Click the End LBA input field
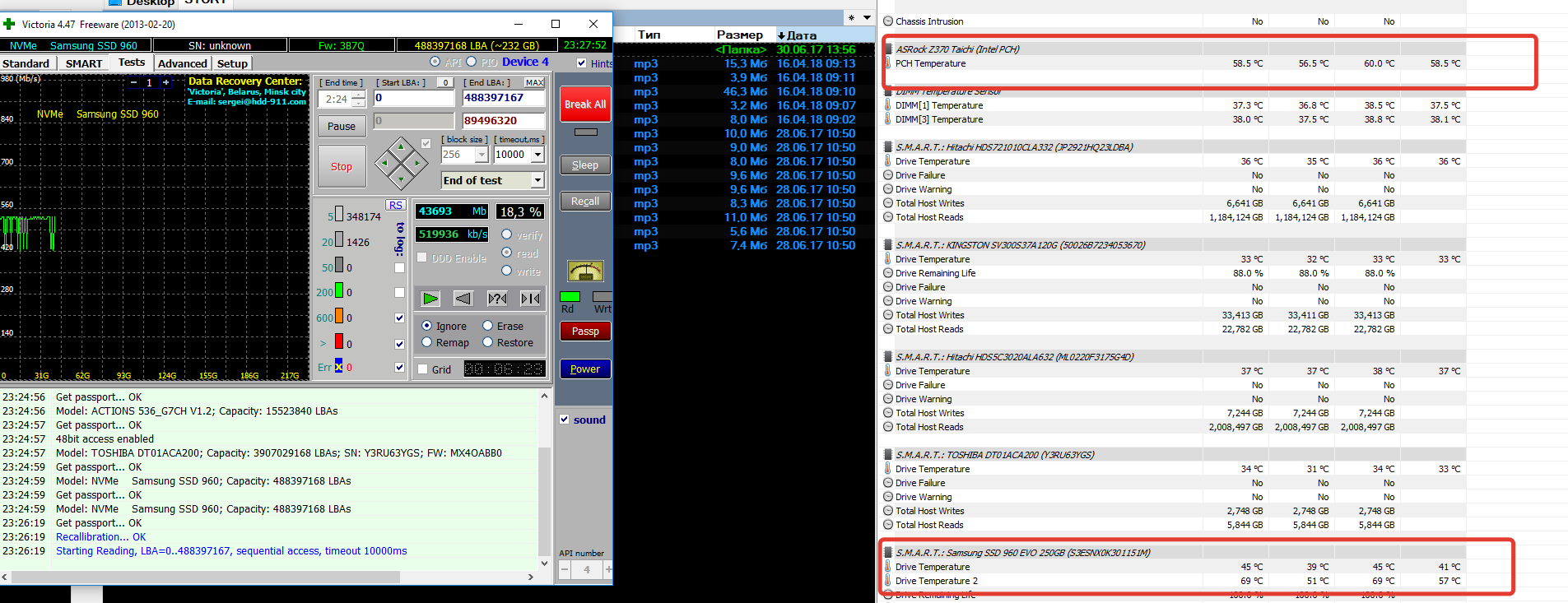This screenshot has width=1568, height=603. 504,98
